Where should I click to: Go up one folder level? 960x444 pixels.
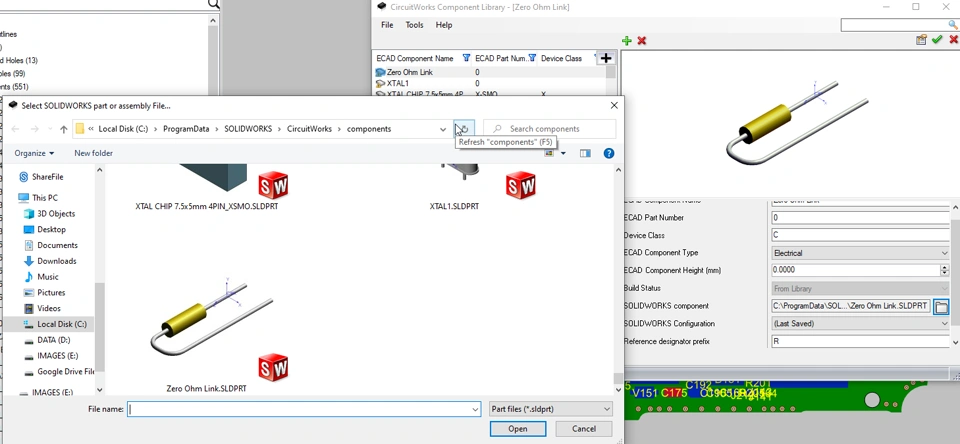64,129
